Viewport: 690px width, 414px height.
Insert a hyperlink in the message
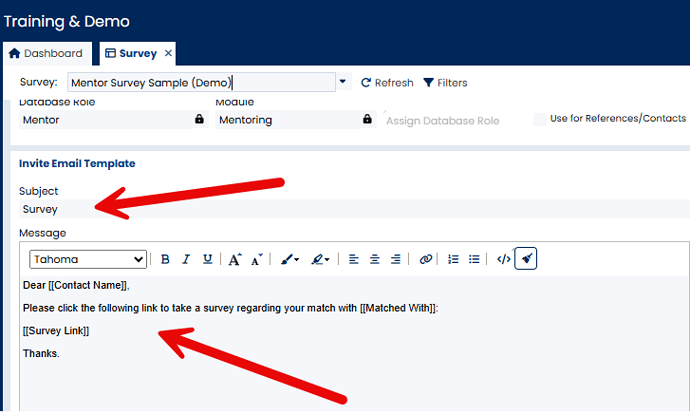coord(426,259)
